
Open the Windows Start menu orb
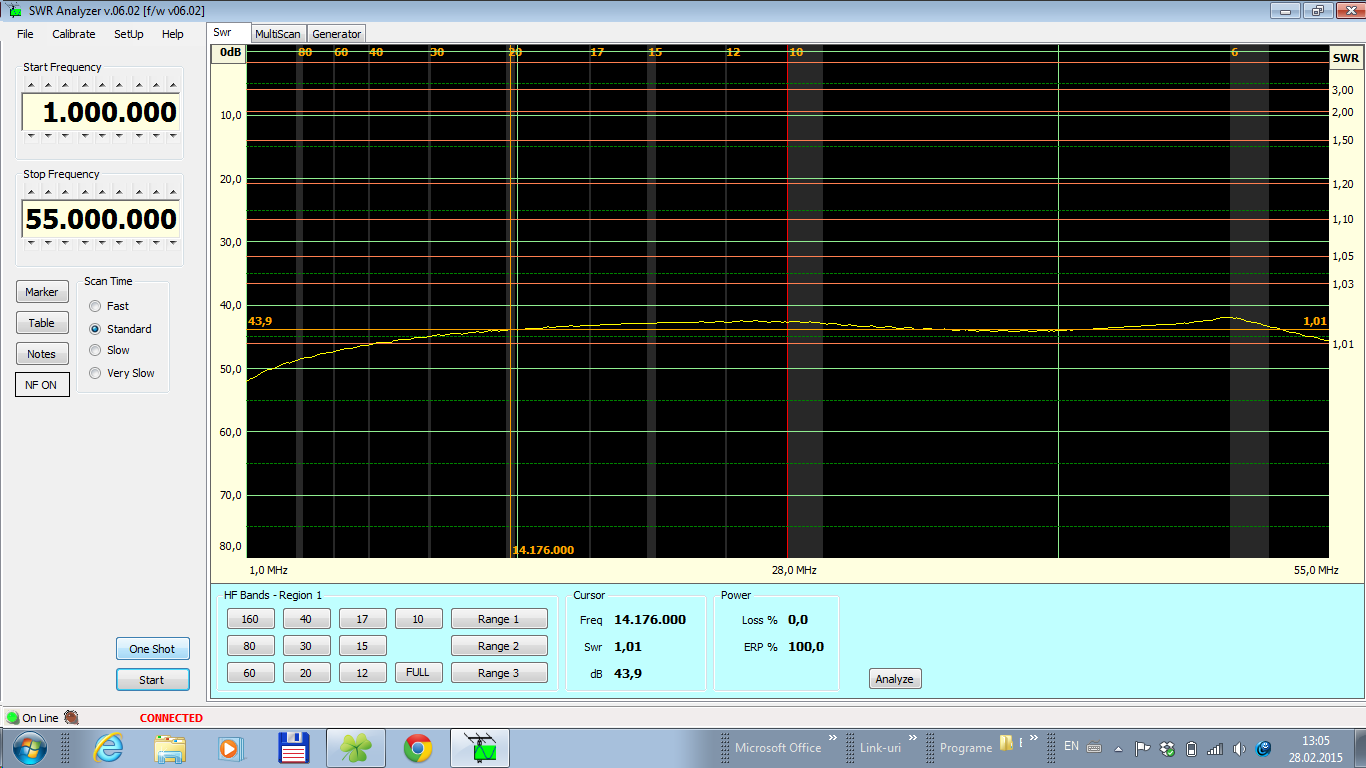pyautogui.click(x=28, y=748)
